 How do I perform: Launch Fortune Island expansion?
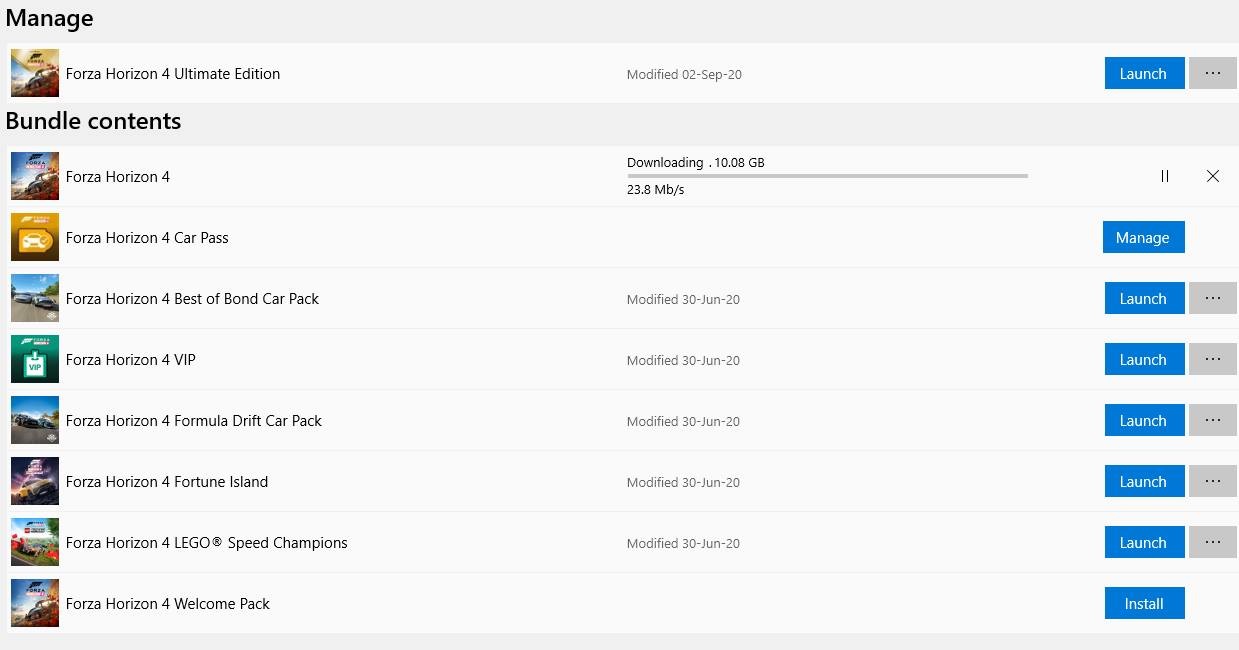pos(1144,481)
